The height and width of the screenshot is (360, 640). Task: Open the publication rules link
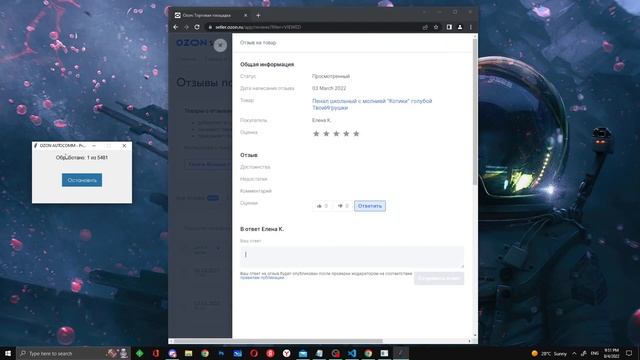[x=262, y=278]
